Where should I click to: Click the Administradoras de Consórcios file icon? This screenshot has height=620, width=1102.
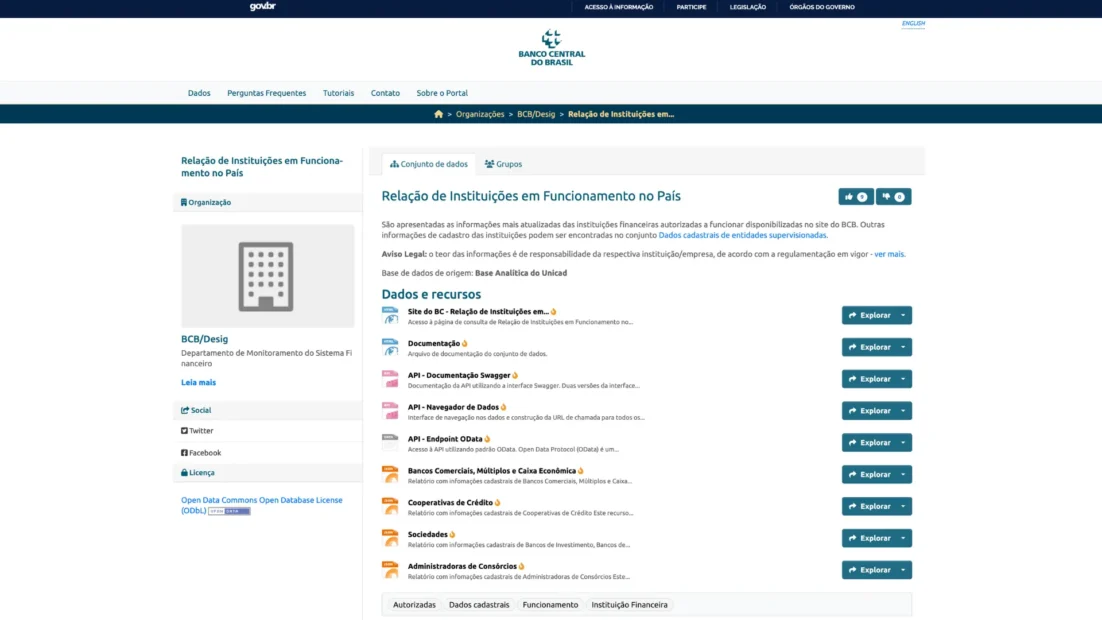390,570
